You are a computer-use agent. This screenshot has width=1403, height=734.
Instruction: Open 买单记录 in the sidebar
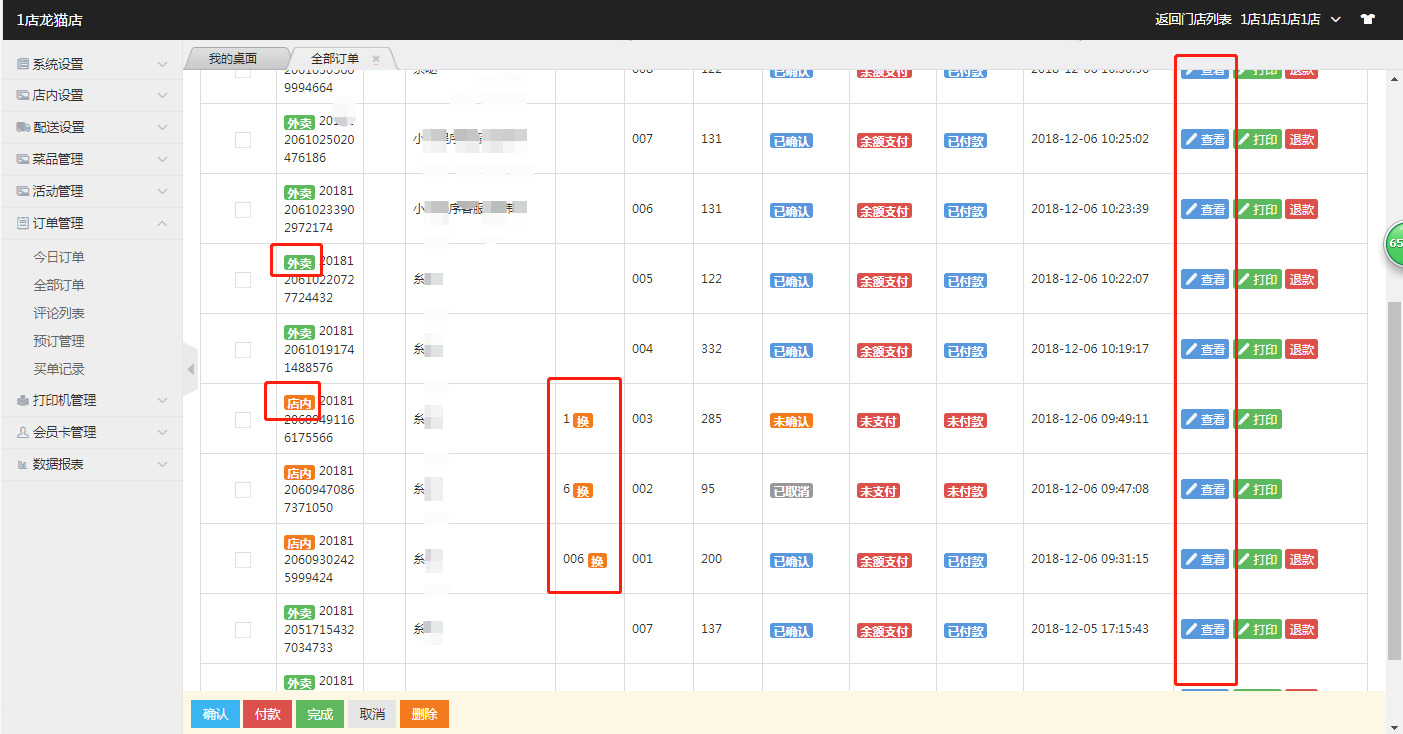[x=59, y=369]
